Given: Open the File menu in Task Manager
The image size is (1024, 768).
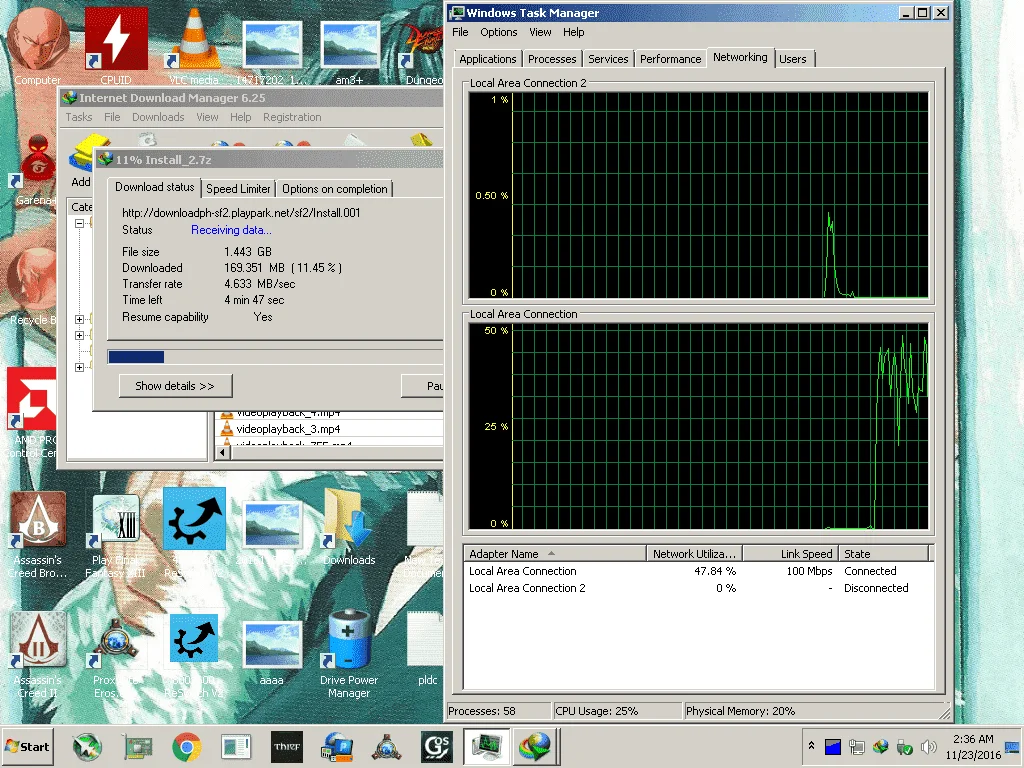Looking at the screenshot, I should (x=460, y=32).
